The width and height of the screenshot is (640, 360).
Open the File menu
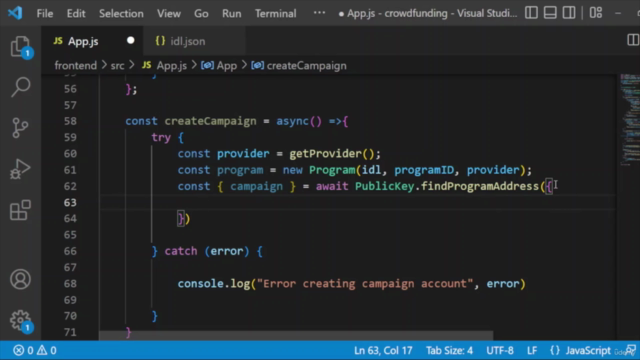click(x=45, y=13)
